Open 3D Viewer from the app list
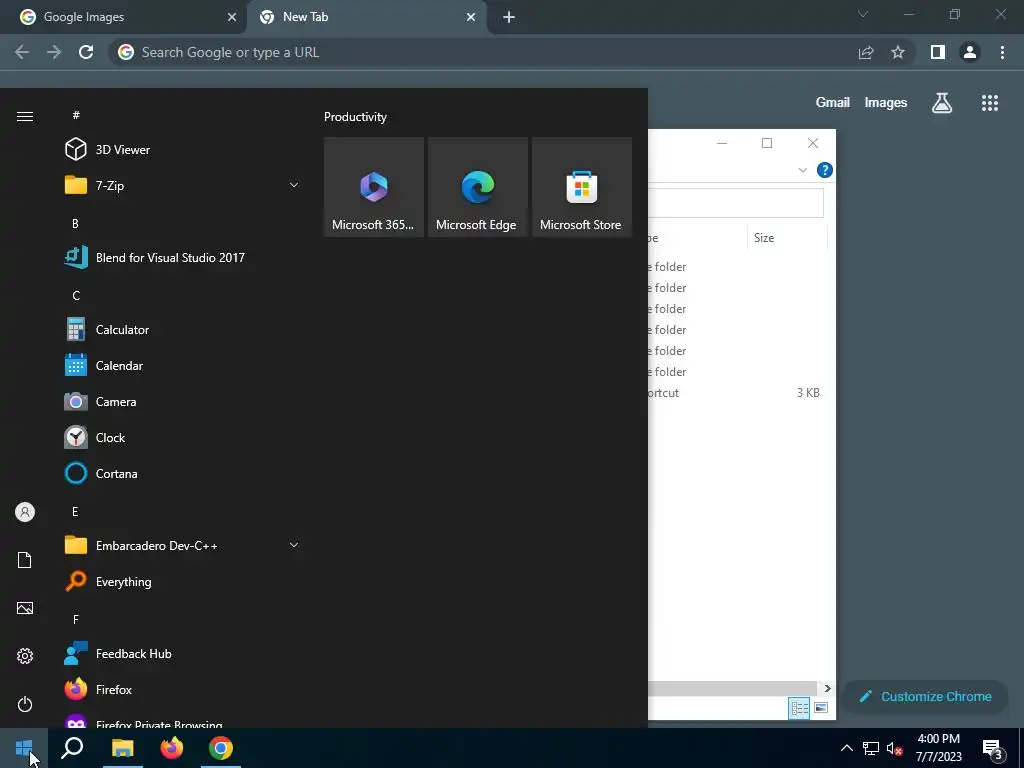The image size is (1024, 768). 183,150
